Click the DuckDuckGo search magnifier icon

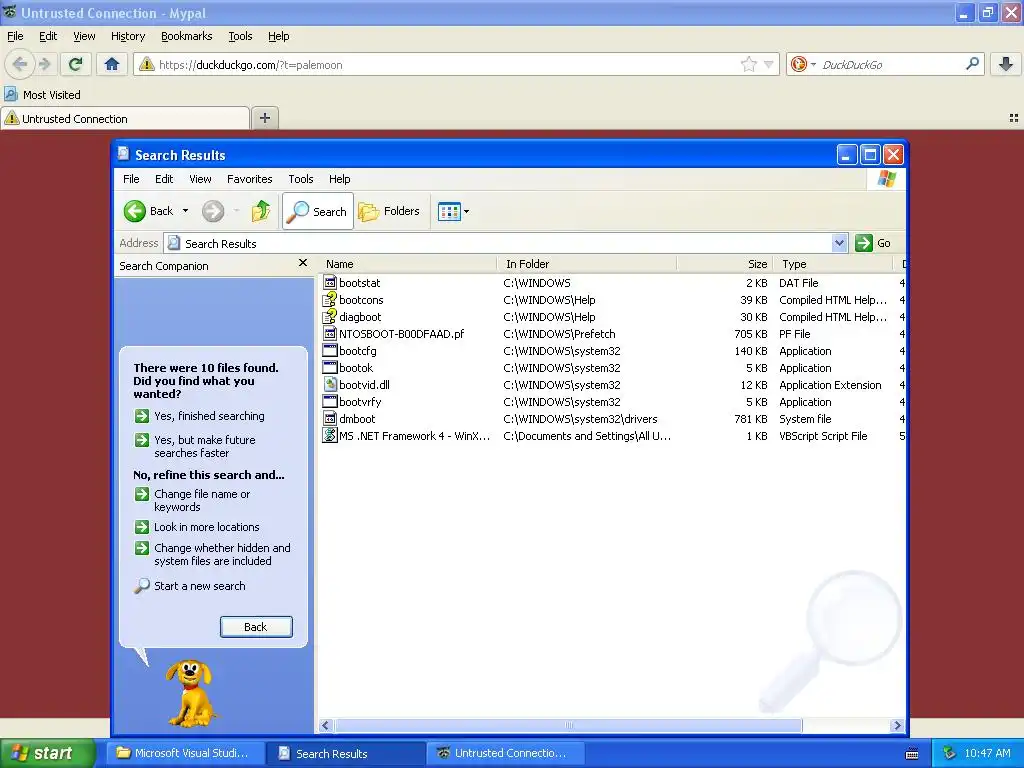[972, 64]
